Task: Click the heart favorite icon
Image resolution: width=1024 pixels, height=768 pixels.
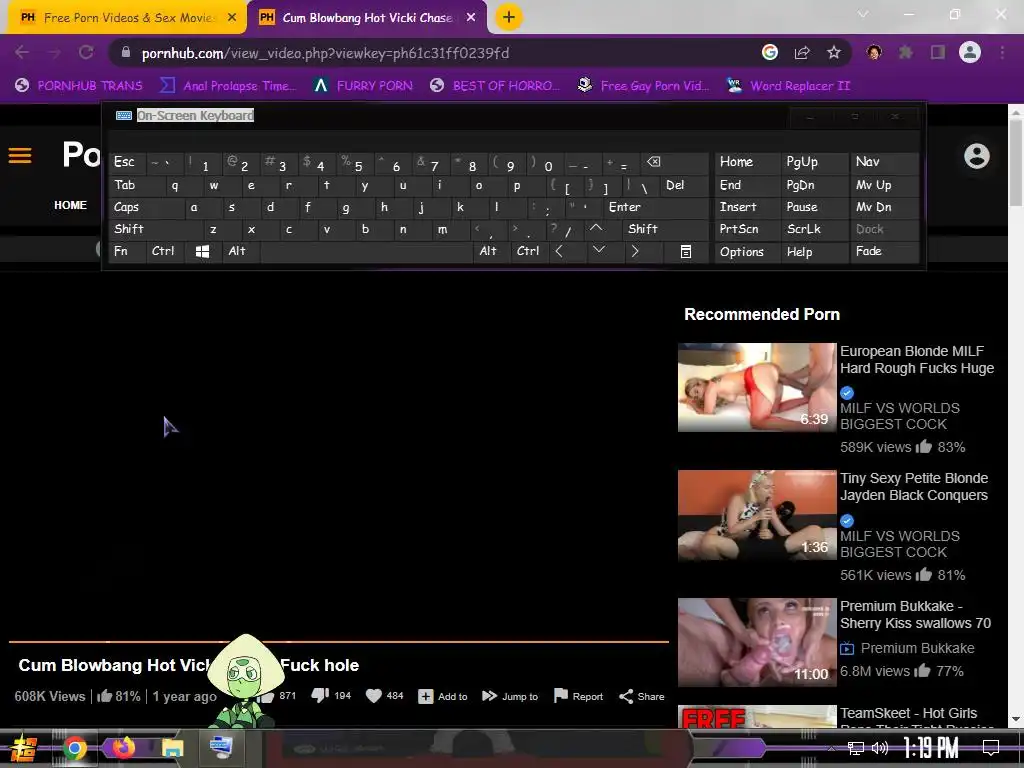Action: [x=374, y=696]
